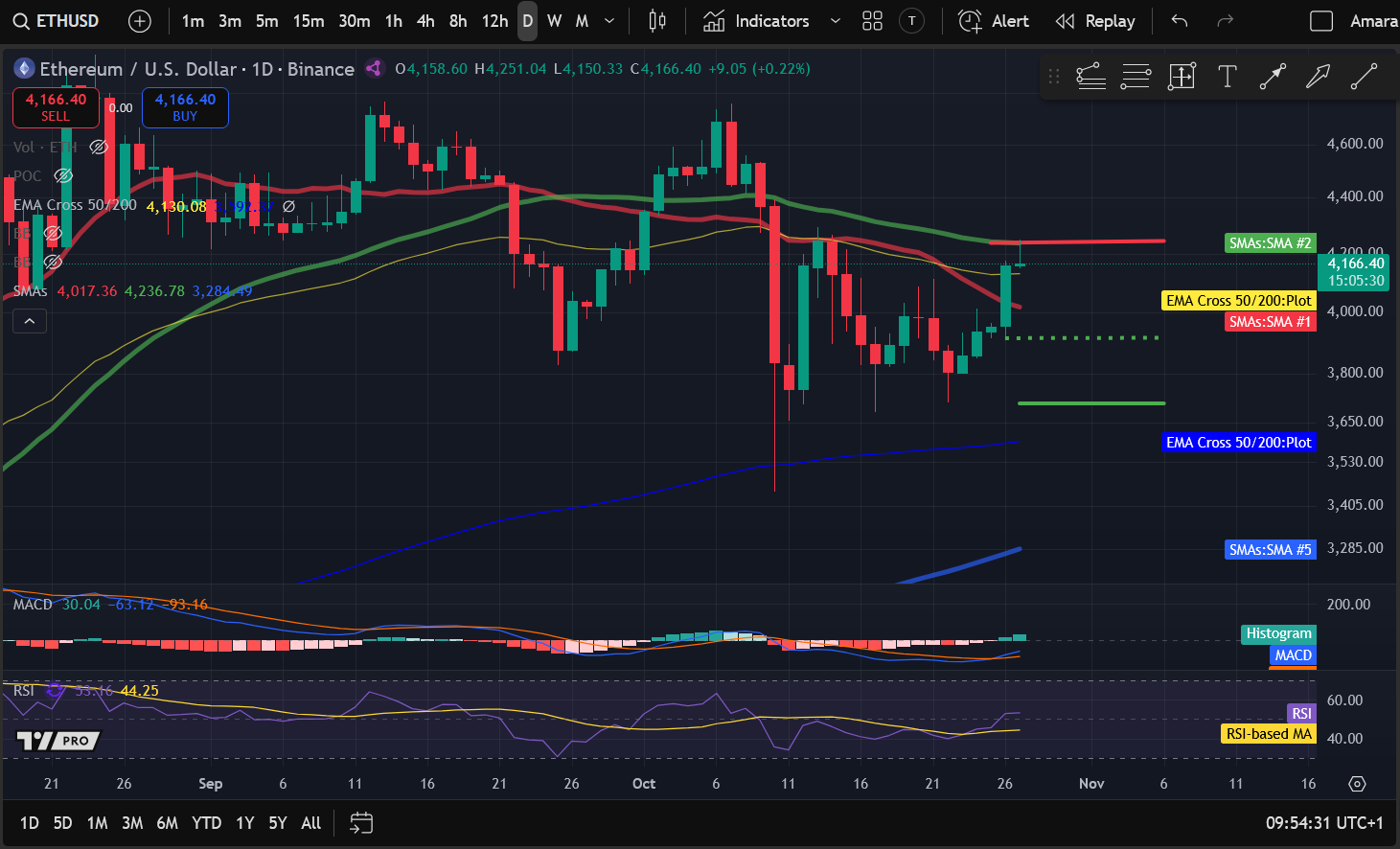Select the Text drawing tool
The image size is (1400, 849).
1228,76
